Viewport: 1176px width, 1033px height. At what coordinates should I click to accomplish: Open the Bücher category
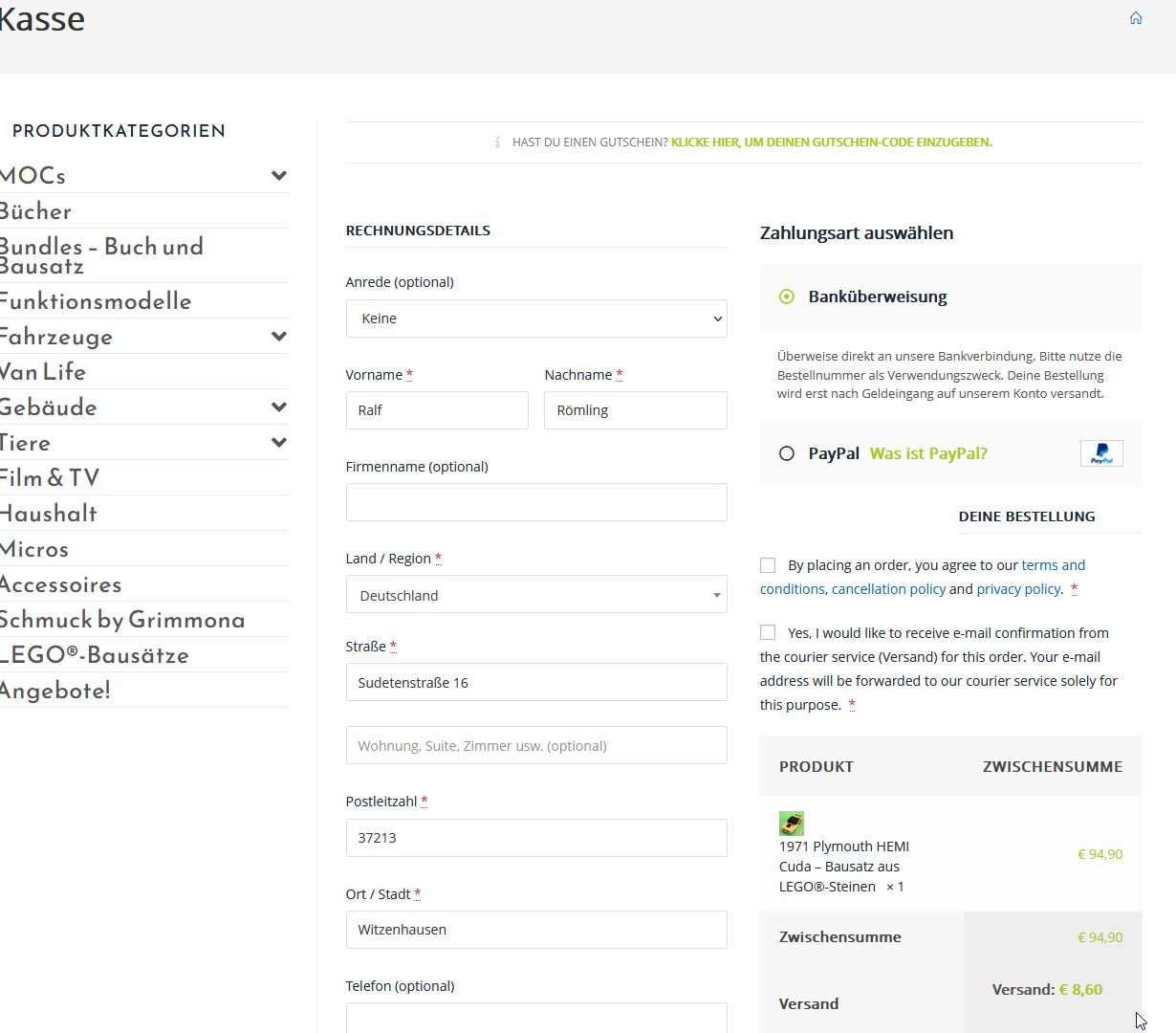pyautogui.click(x=35, y=211)
